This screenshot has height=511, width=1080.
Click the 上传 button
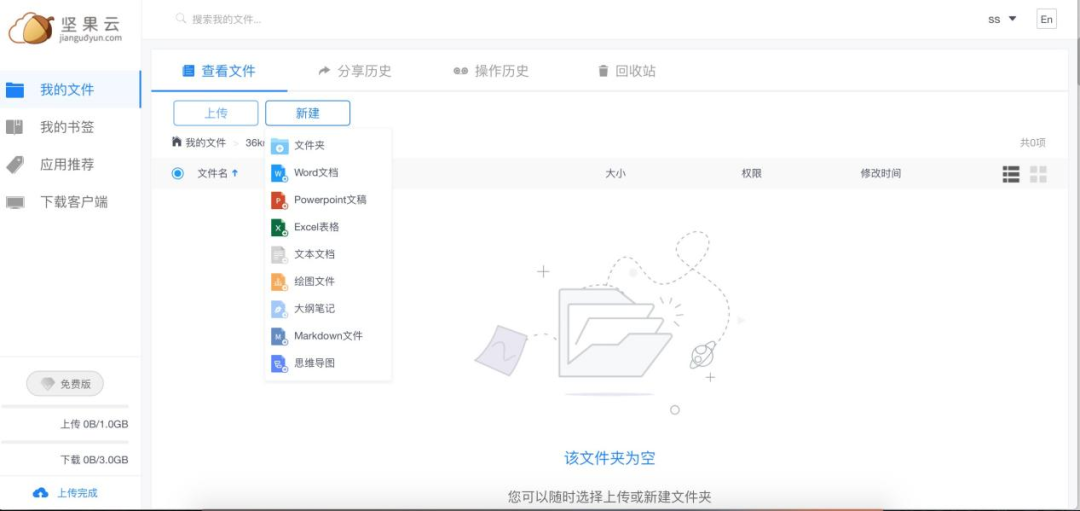coord(216,113)
